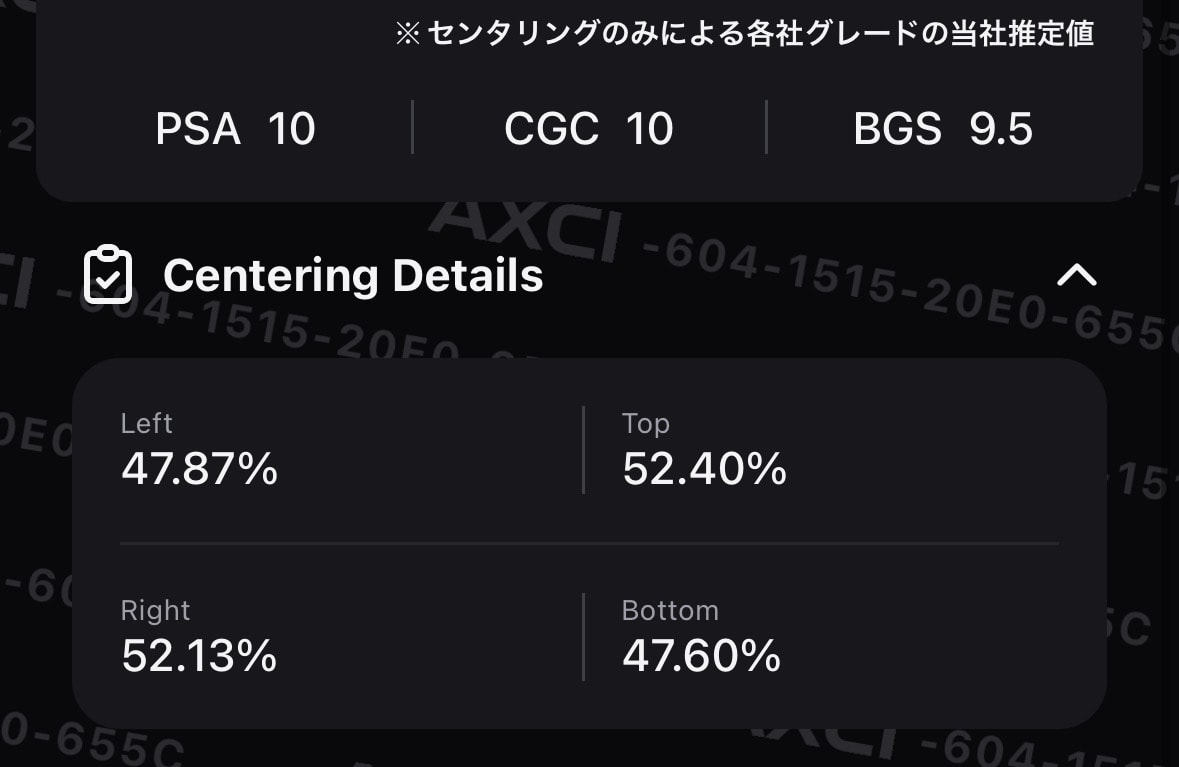
Task: Click the Right centering label
Action: click(156, 611)
